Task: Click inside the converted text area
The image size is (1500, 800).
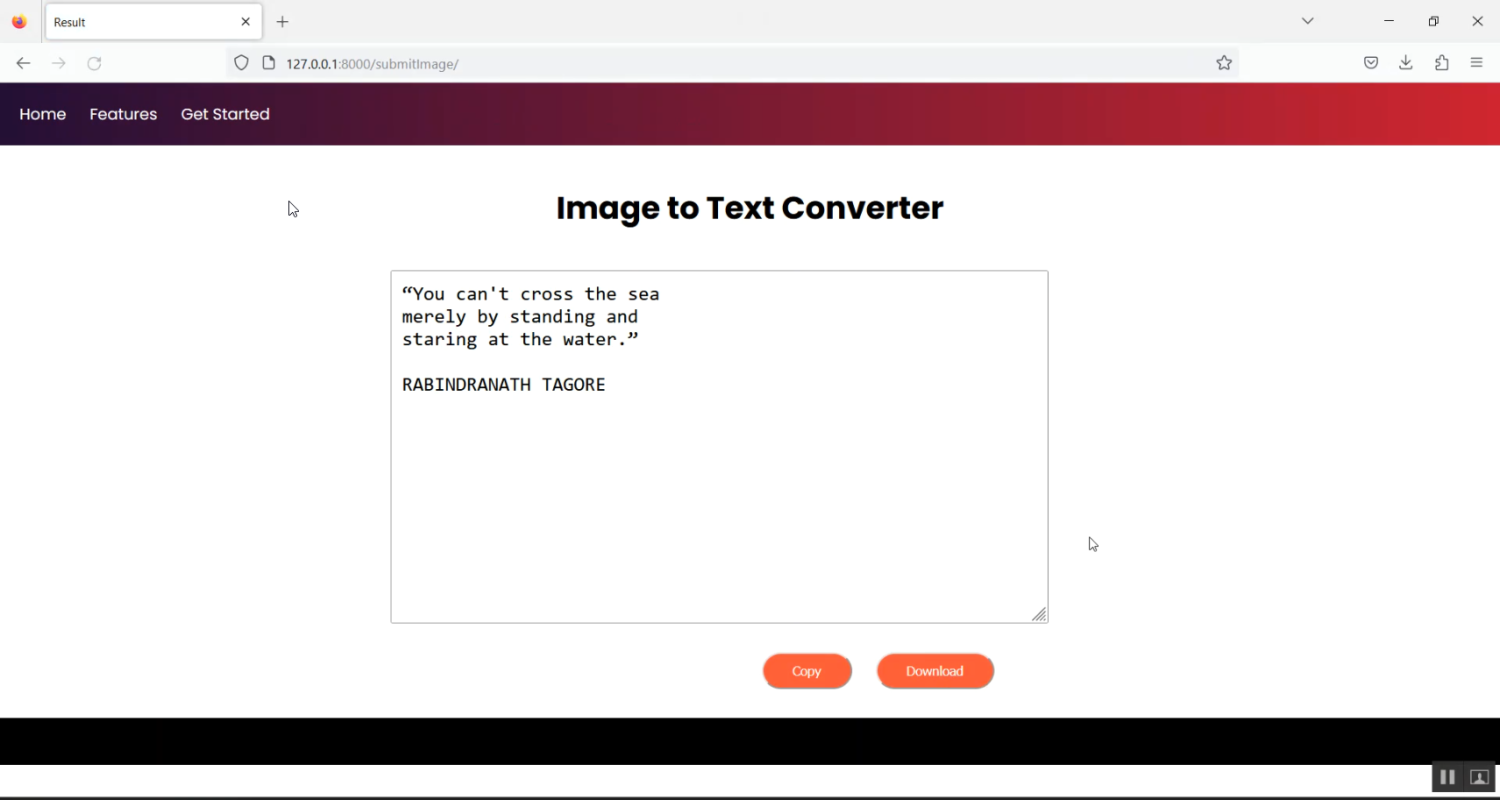Action: [x=719, y=446]
